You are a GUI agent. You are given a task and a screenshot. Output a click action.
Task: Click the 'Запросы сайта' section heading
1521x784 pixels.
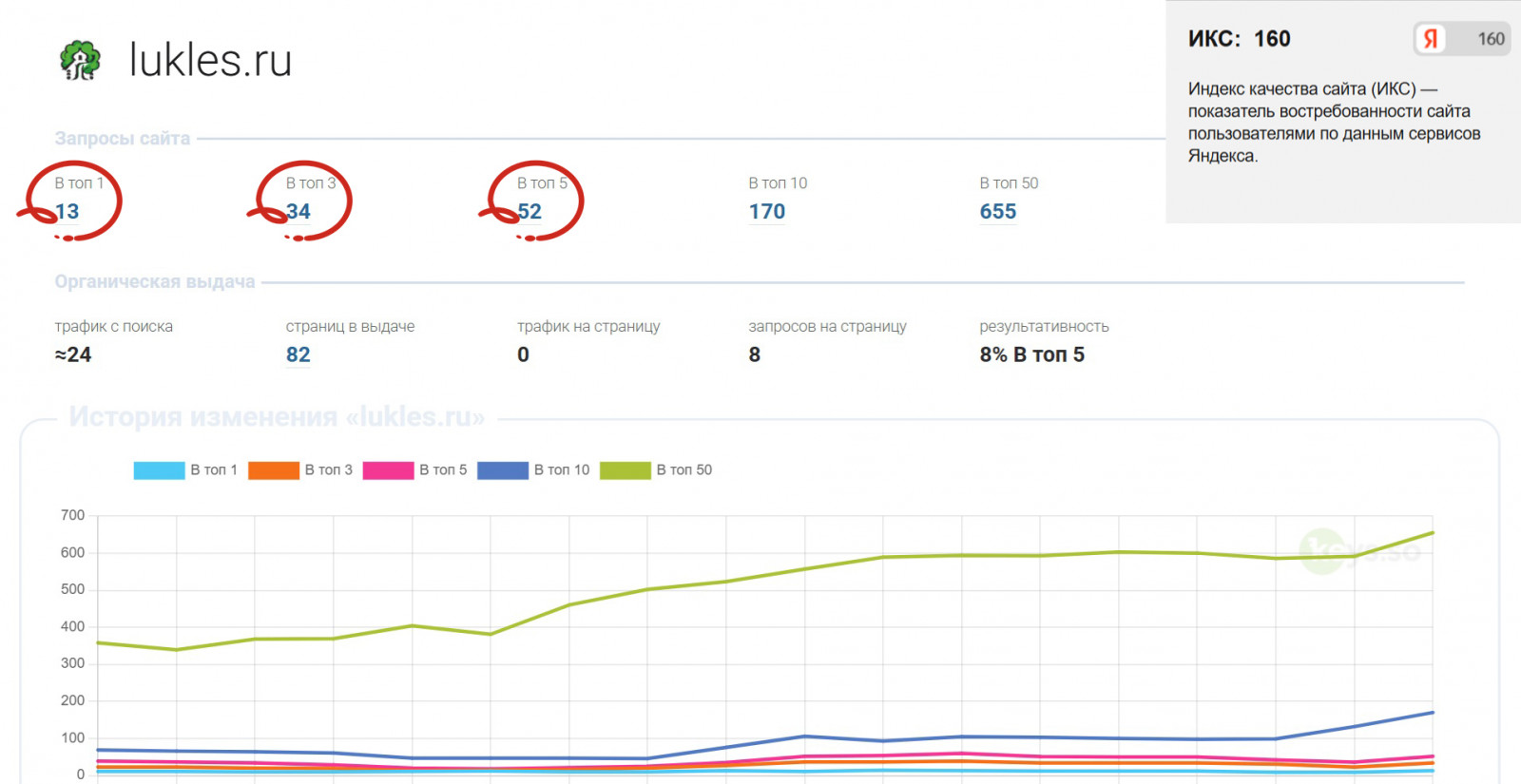(x=123, y=138)
